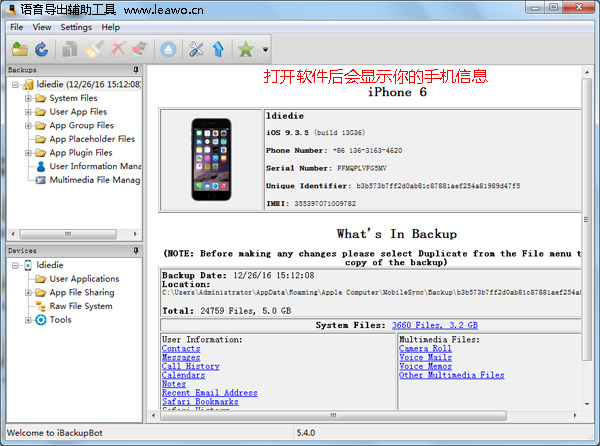Screen dimensions: 600x446
Task: Click the red X delete toolbar icon
Action: [x=118, y=49]
